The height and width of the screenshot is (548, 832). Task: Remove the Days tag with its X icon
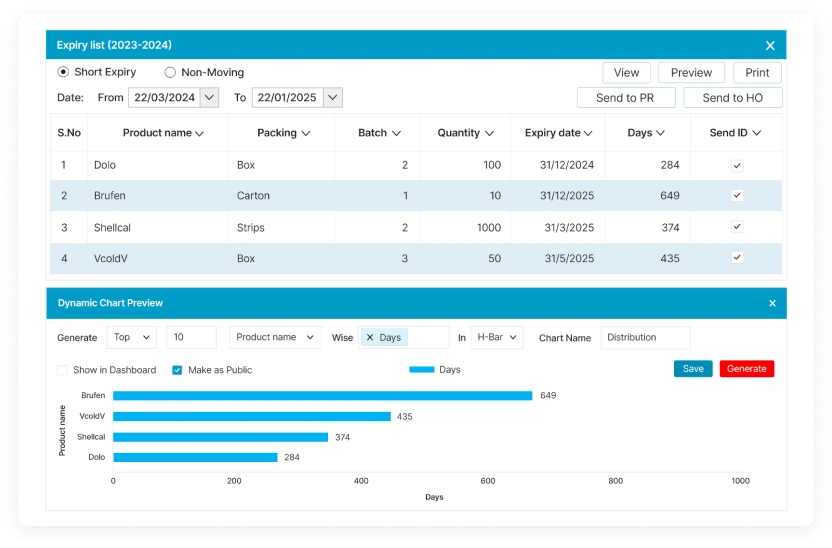[x=370, y=338]
